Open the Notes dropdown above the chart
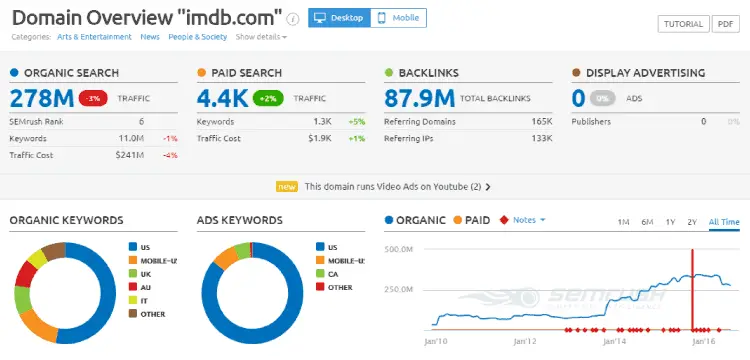 point(529,220)
